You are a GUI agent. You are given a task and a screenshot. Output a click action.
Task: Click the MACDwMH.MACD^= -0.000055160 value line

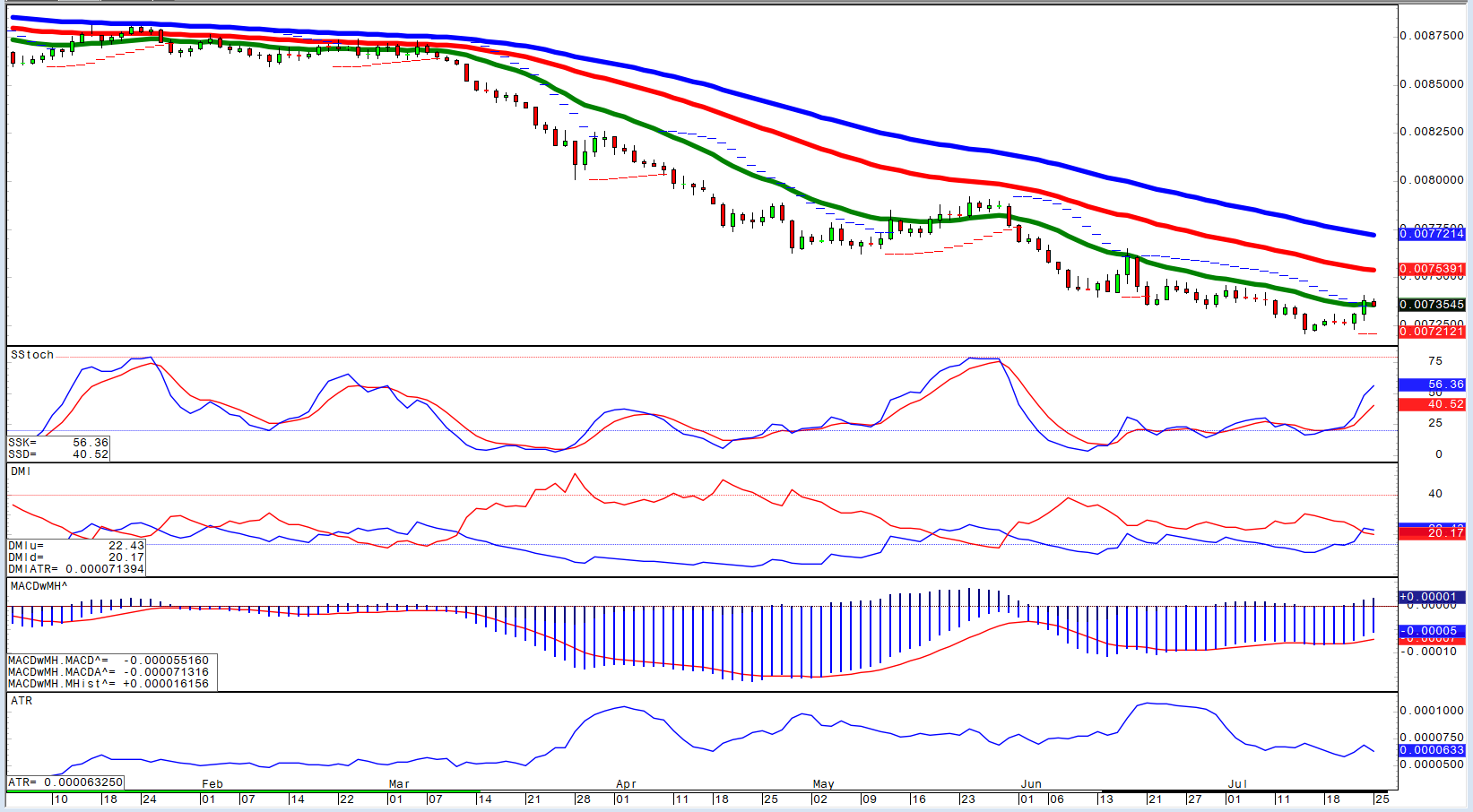click(x=108, y=661)
